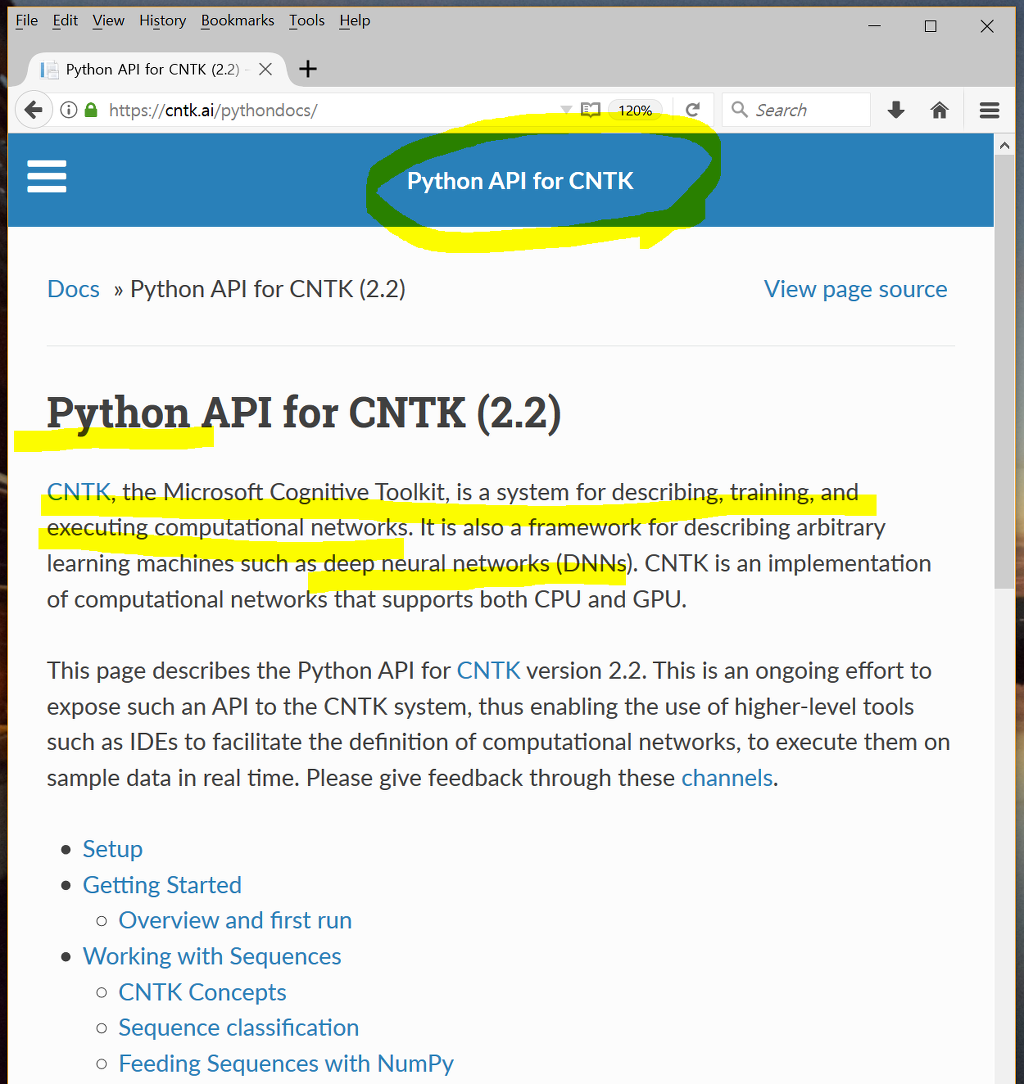Reload the page with the refresh icon

coord(692,110)
